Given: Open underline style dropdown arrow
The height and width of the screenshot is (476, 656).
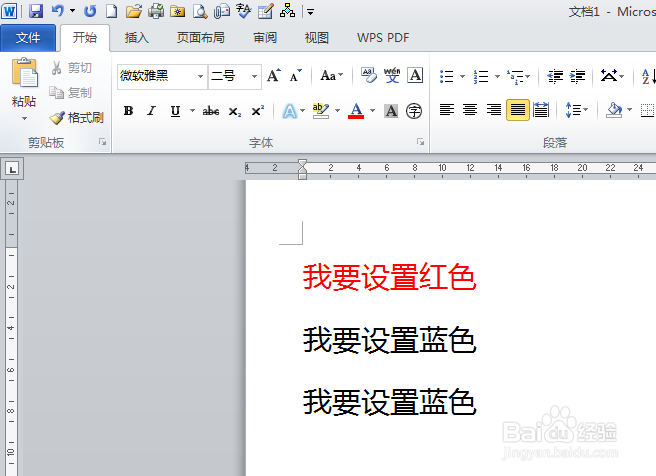Looking at the screenshot, I should 192,111.
